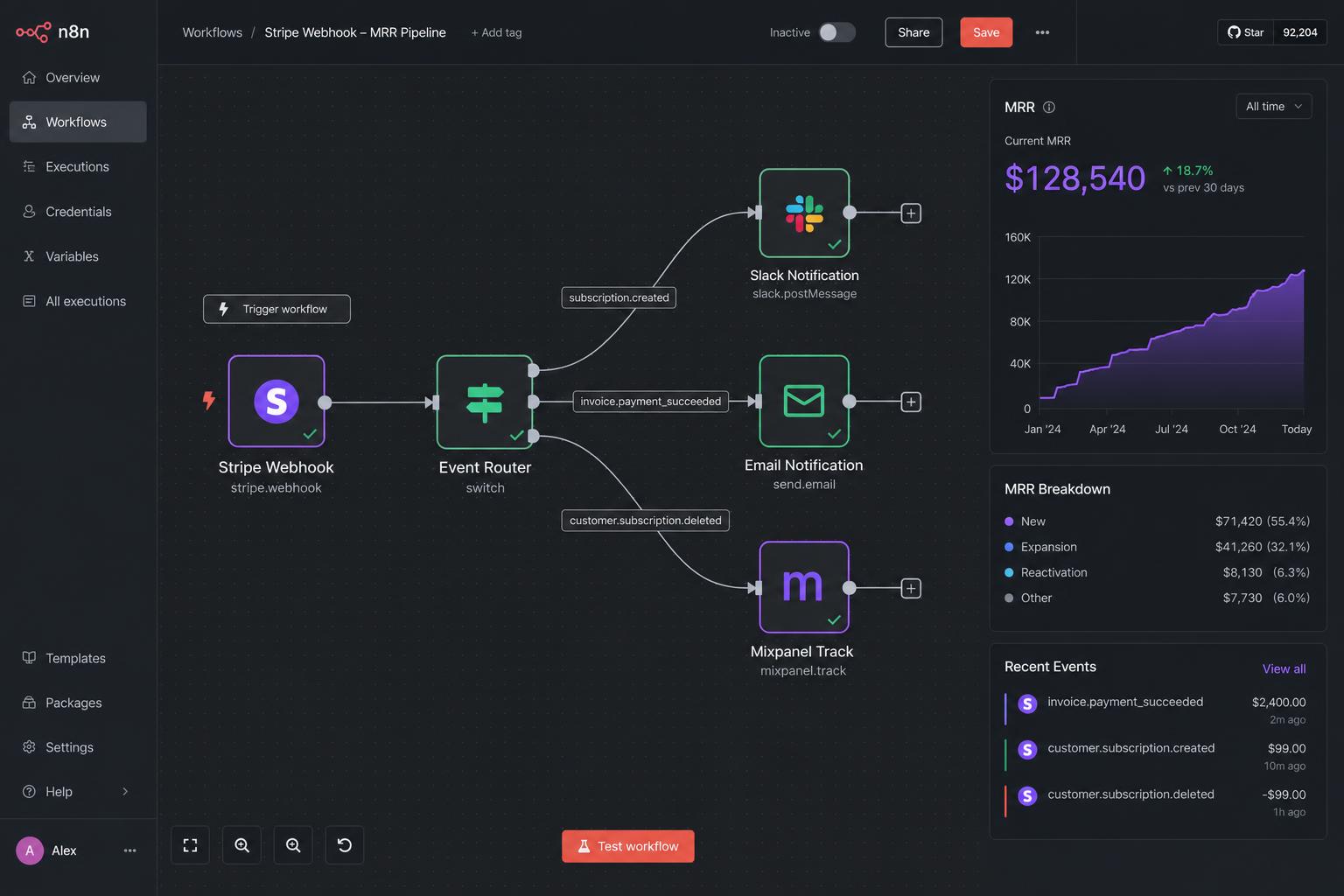The height and width of the screenshot is (896, 1344).
Task: Expand the Help submenu
Action: [125, 792]
